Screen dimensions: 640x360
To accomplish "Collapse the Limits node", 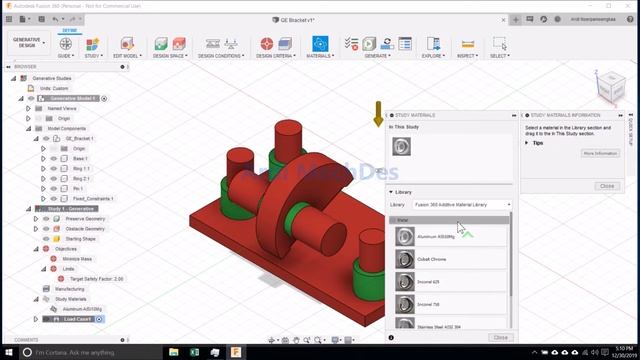I will coord(43,269).
